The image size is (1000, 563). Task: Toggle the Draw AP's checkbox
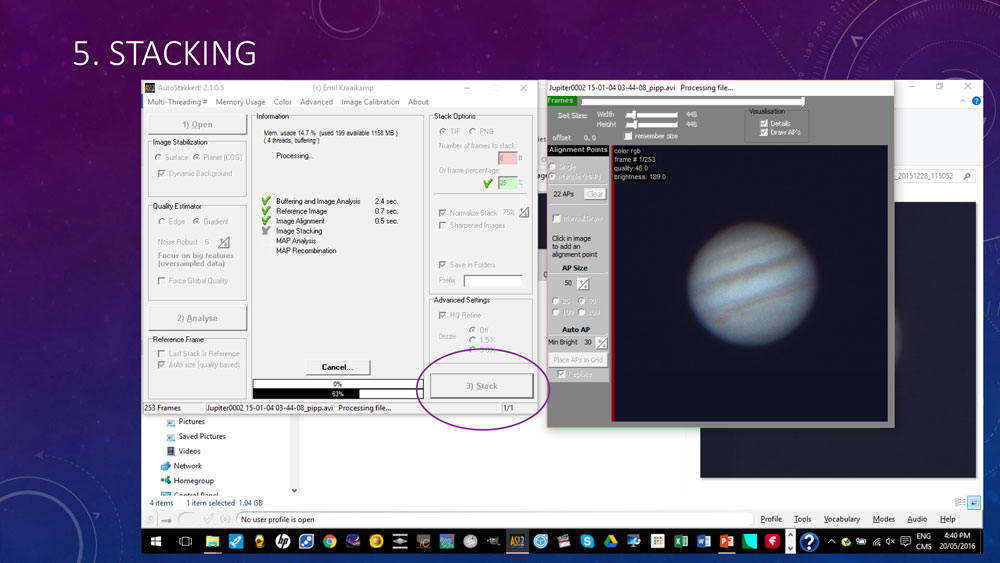(x=763, y=132)
